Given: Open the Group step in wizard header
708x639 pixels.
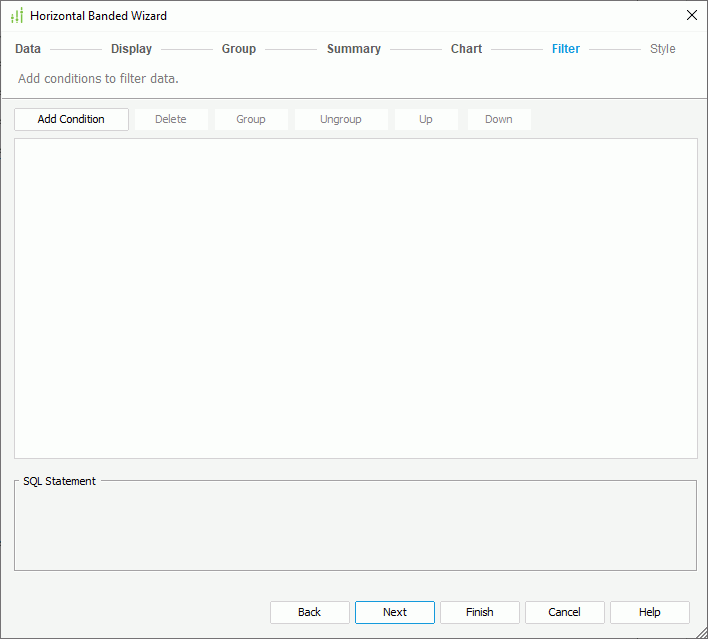Looking at the screenshot, I should pyautogui.click(x=239, y=49).
